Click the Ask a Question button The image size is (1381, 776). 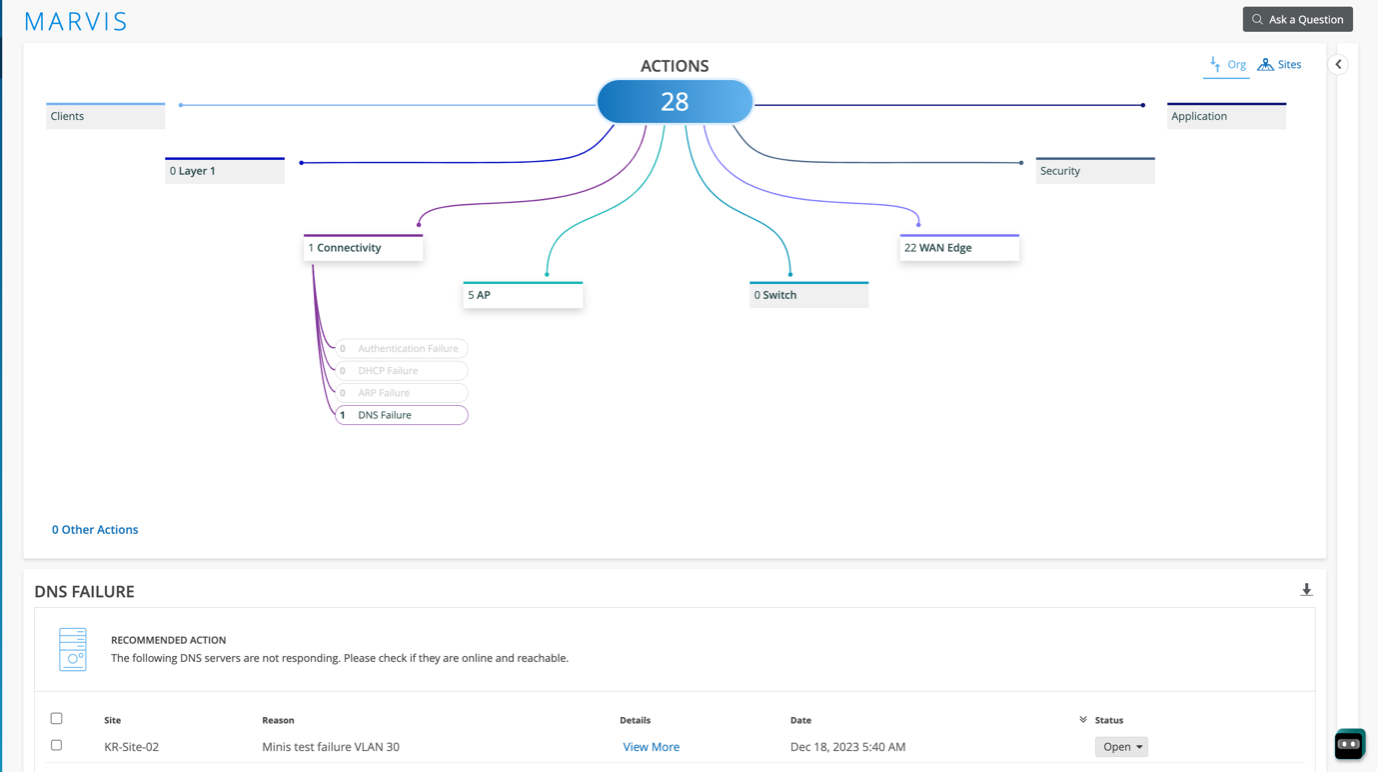point(1297,19)
